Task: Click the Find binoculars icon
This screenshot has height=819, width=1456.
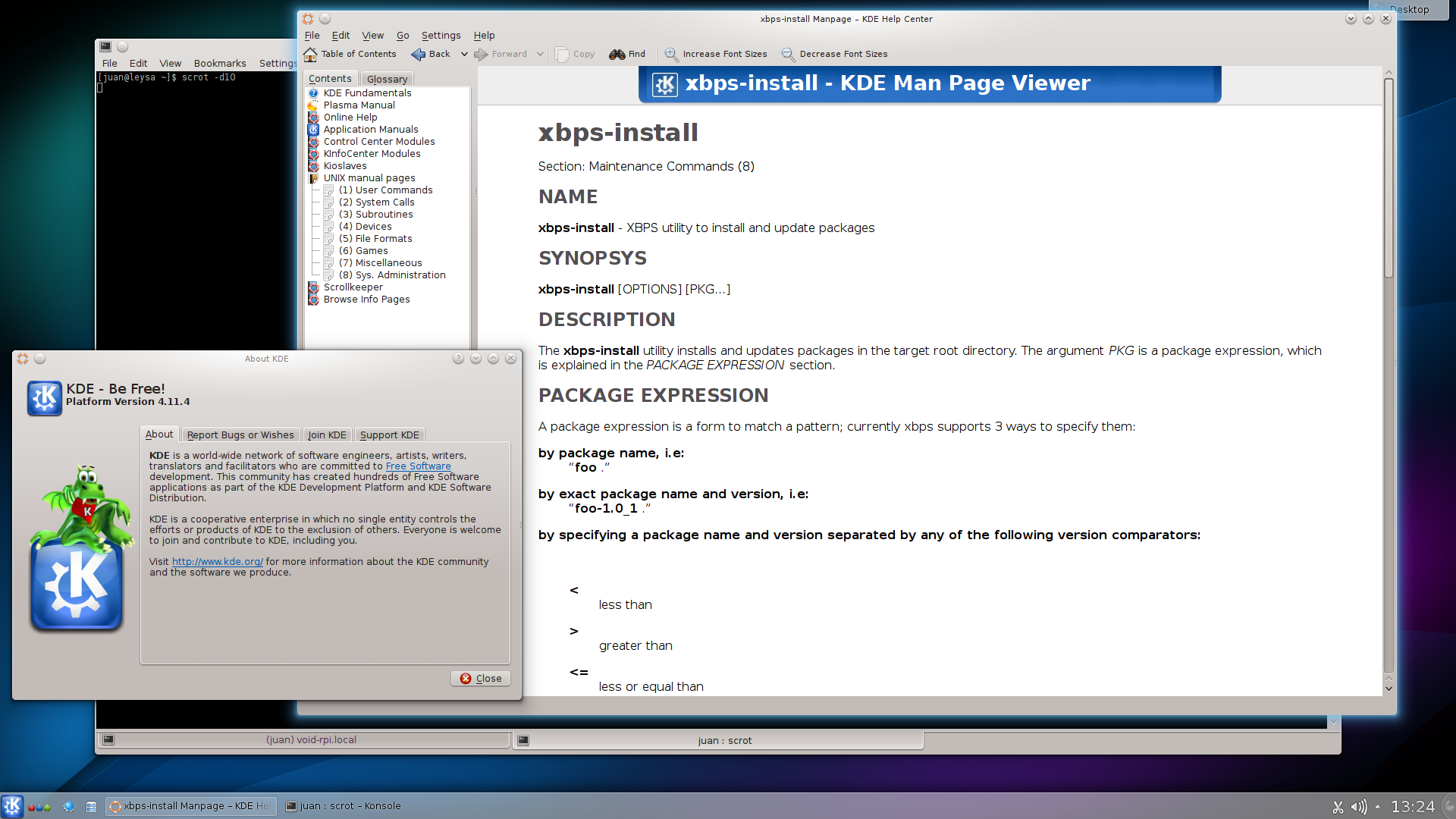Action: (617, 54)
